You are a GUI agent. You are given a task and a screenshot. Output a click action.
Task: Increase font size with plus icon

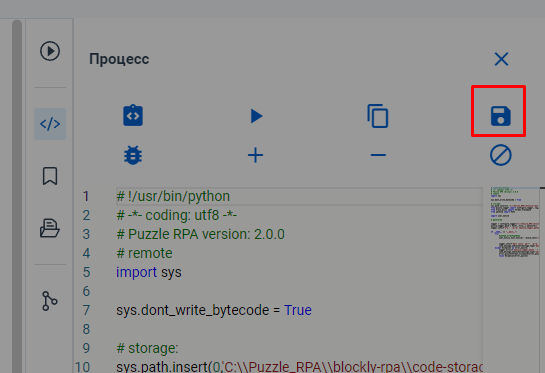255,155
